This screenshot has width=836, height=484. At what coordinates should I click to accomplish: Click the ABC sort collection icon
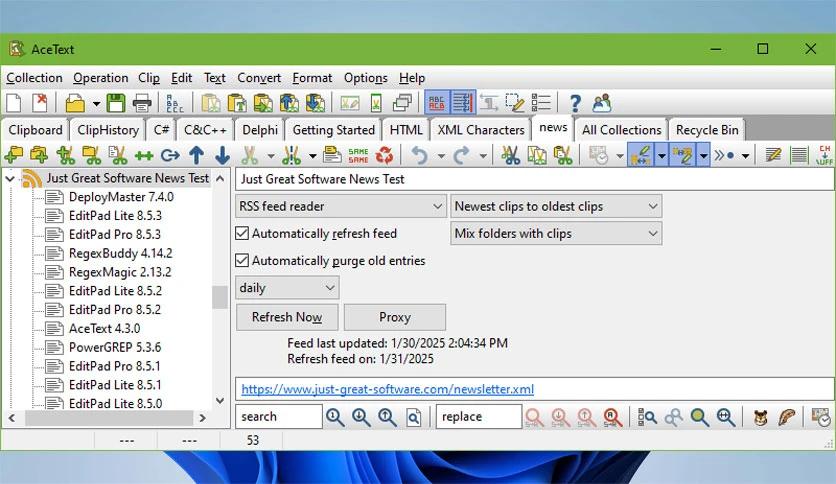pyautogui.click(x=174, y=103)
